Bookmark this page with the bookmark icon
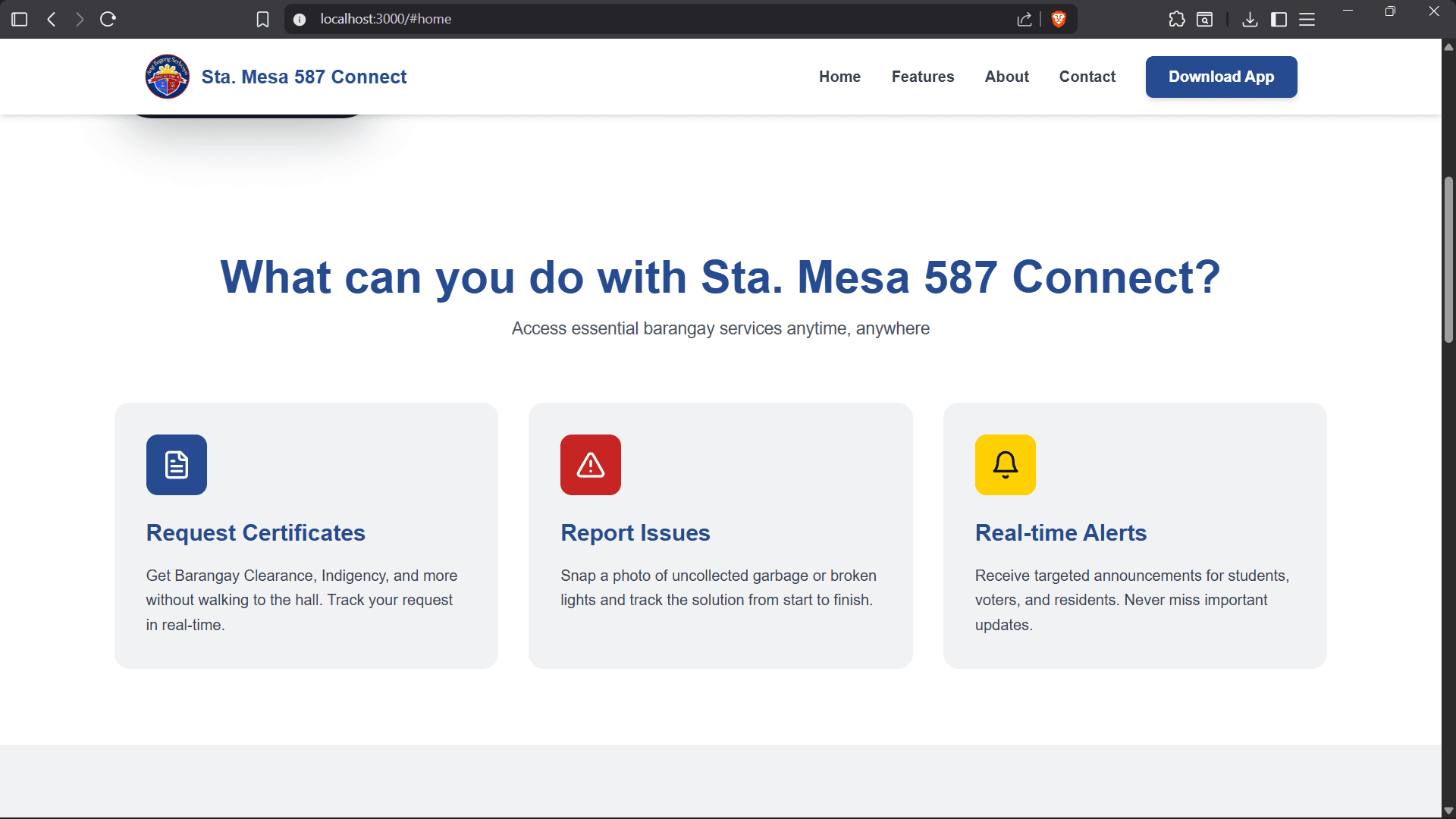This screenshot has width=1456, height=819. click(262, 19)
